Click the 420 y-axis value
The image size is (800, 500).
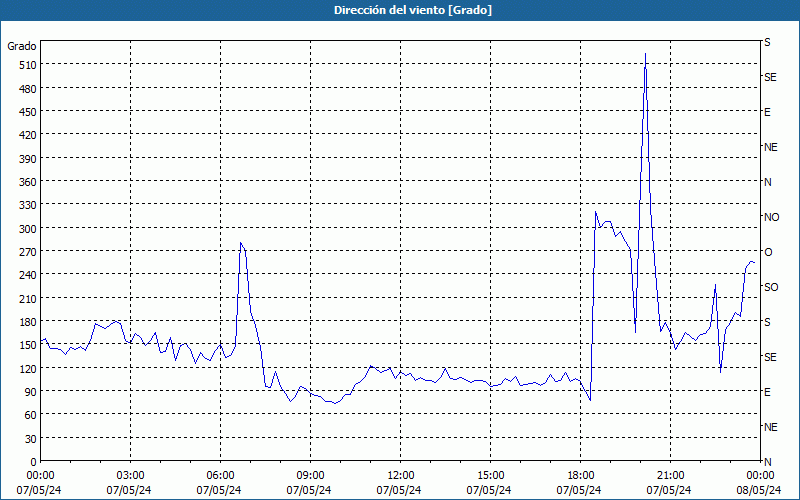click(x=28, y=135)
